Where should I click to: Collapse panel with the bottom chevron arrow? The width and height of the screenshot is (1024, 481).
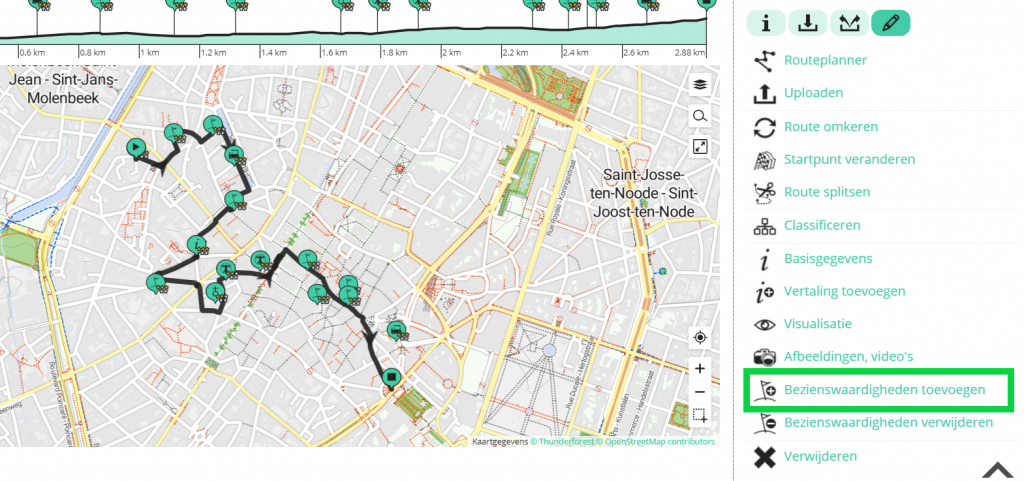pos(998,470)
